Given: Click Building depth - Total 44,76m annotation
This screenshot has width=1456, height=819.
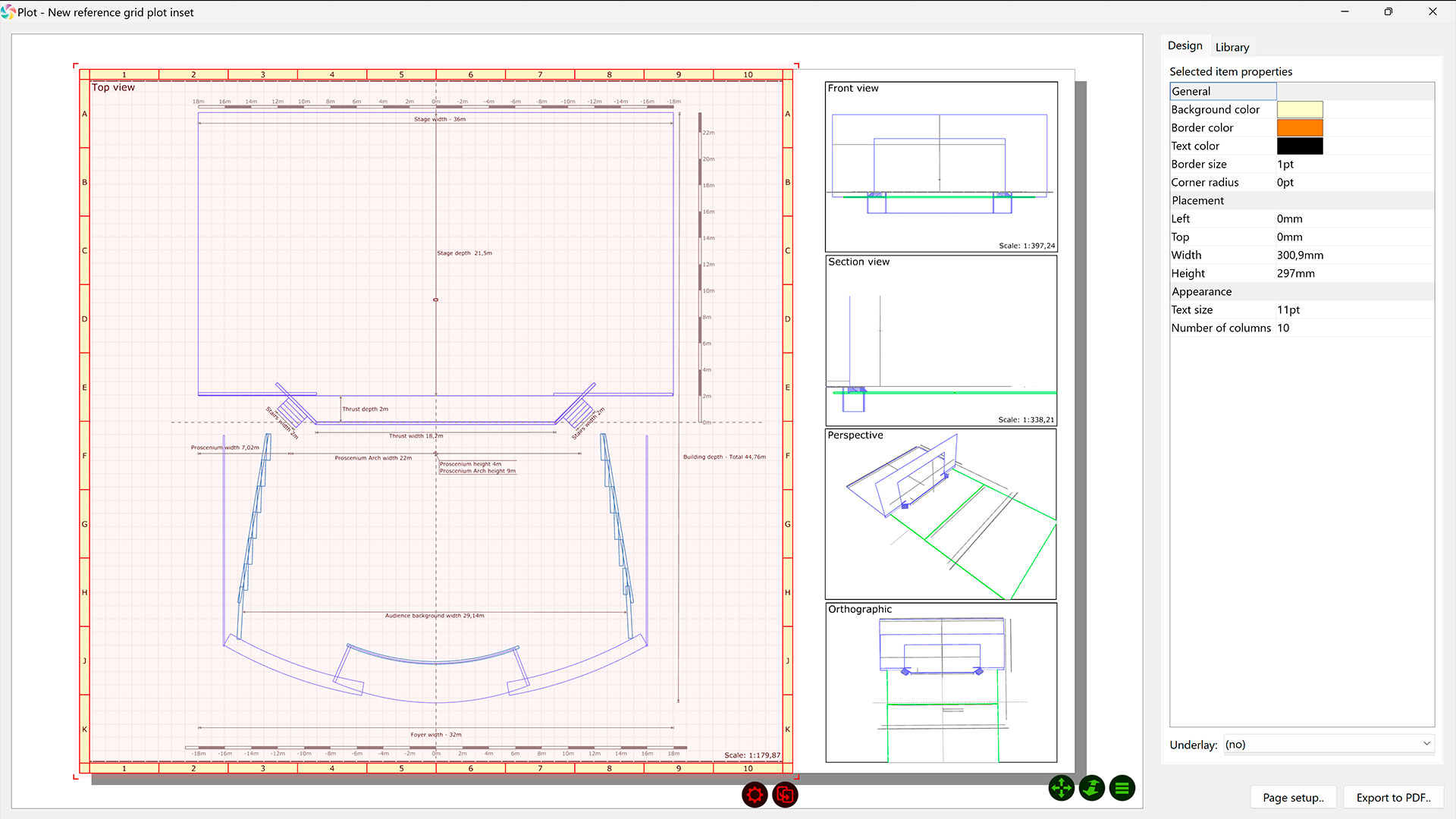Looking at the screenshot, I should click(x=724, y=457).
